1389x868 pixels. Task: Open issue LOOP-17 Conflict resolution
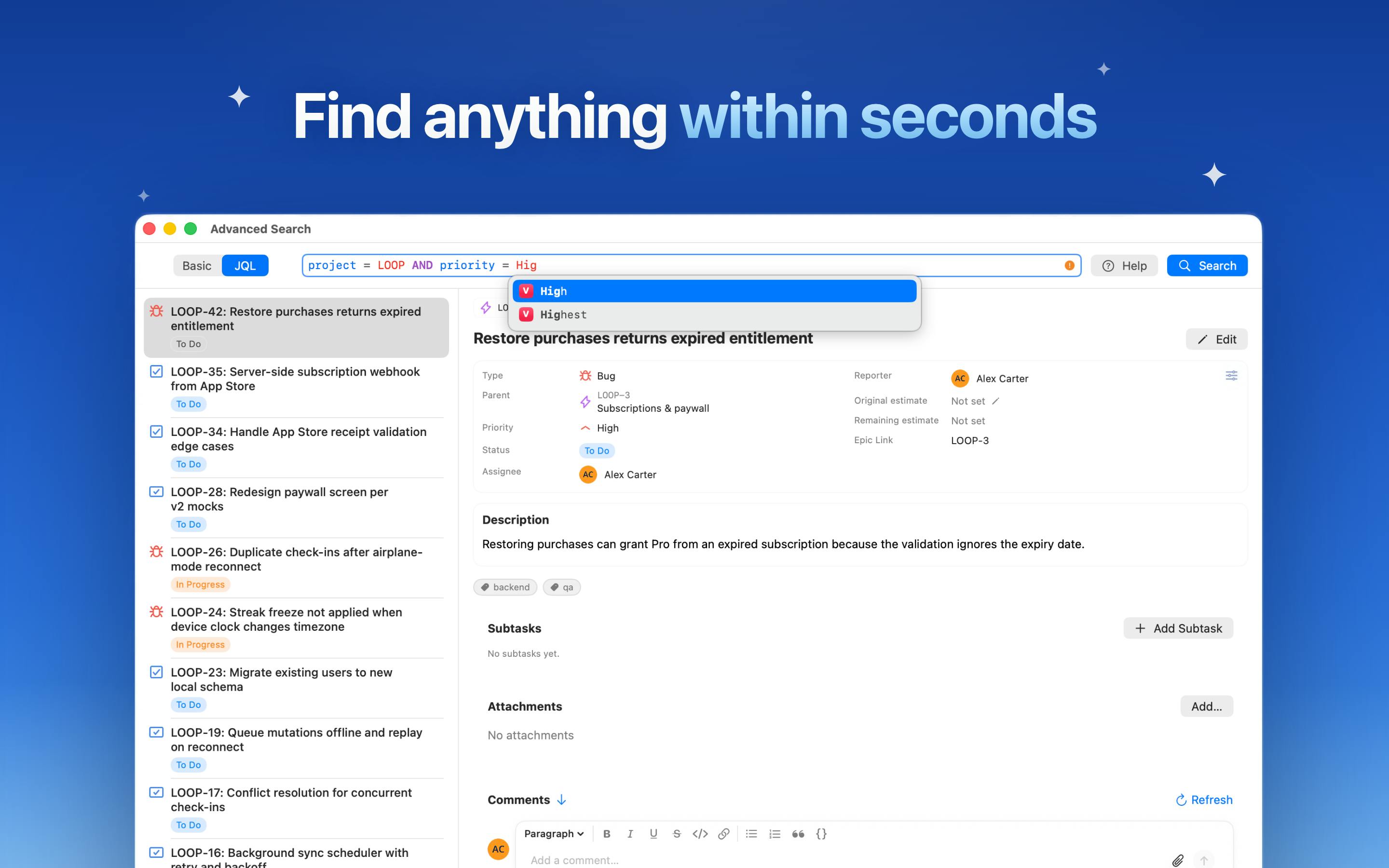point(296,809)
